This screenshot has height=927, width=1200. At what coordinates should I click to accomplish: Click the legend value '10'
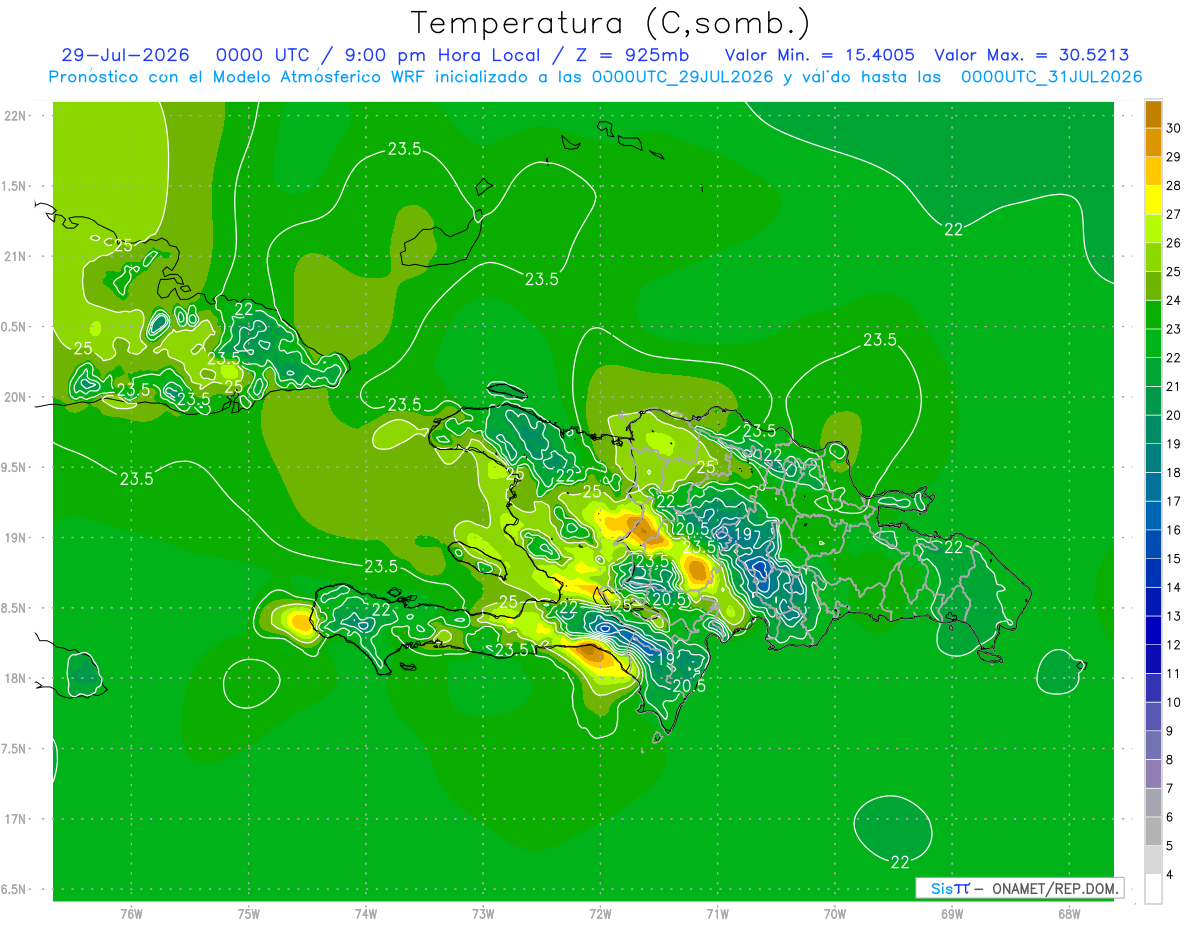click(x=1173, y=702)
